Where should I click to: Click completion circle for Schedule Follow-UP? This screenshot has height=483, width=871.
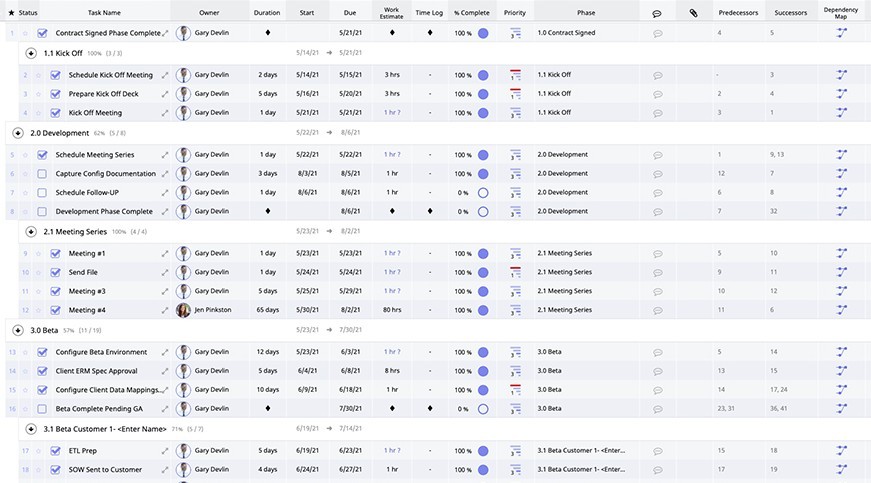(x=483, y=193)
